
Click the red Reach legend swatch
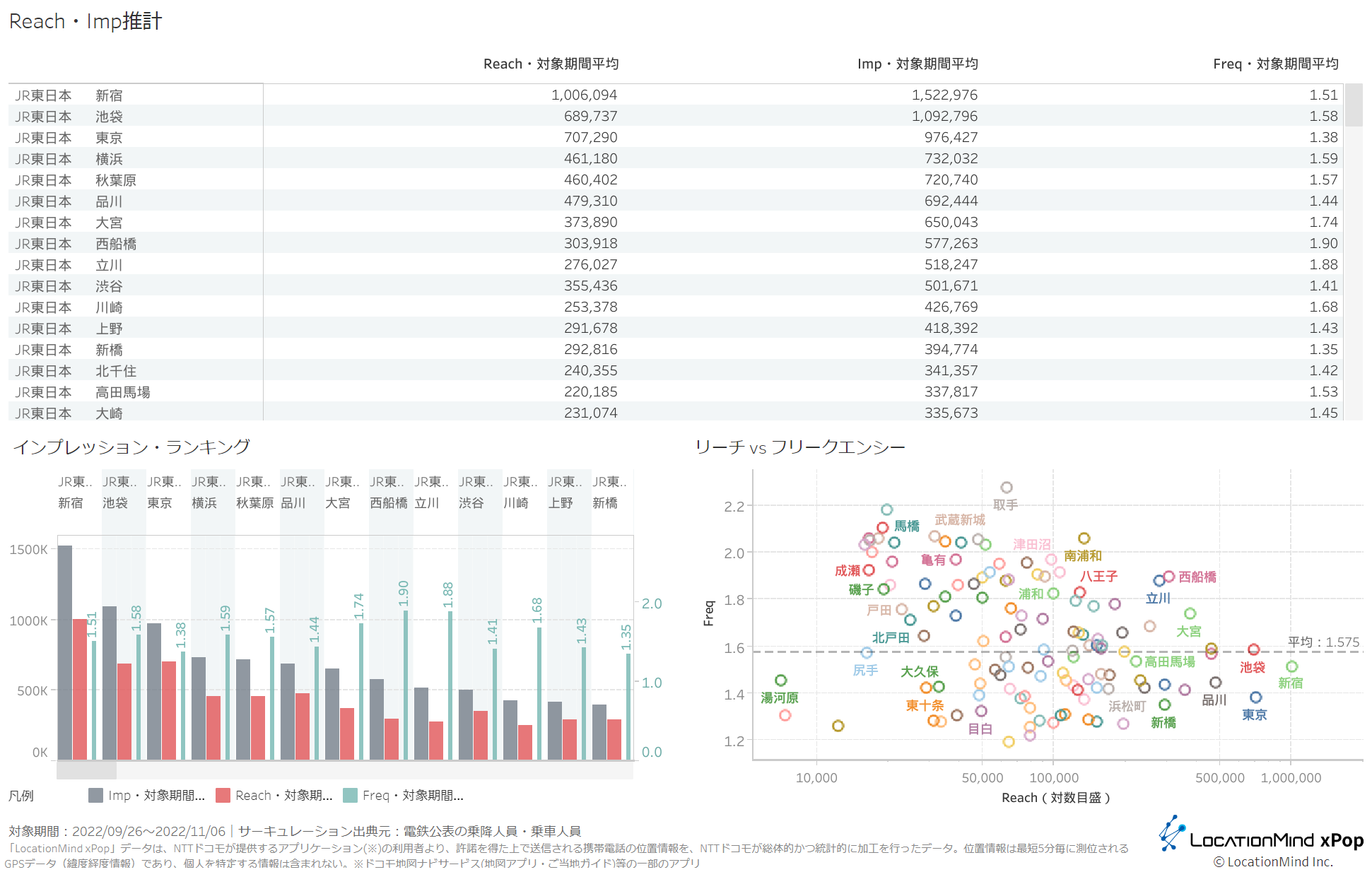(x=223, y=795)
